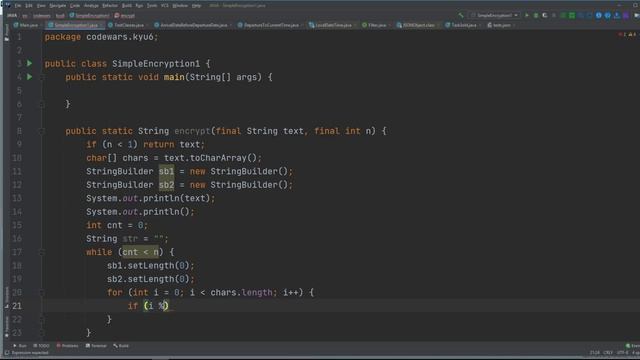The width and height of the screenshot is (640, 360).
Task: Open the SimpleEncryption1 run configuration dropdown
Action: pos(495,15)
